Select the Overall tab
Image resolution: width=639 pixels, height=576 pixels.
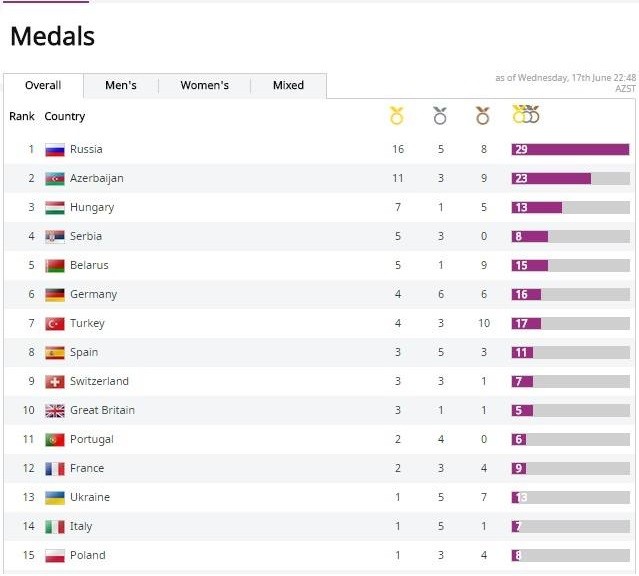click(x=43, y=86)
